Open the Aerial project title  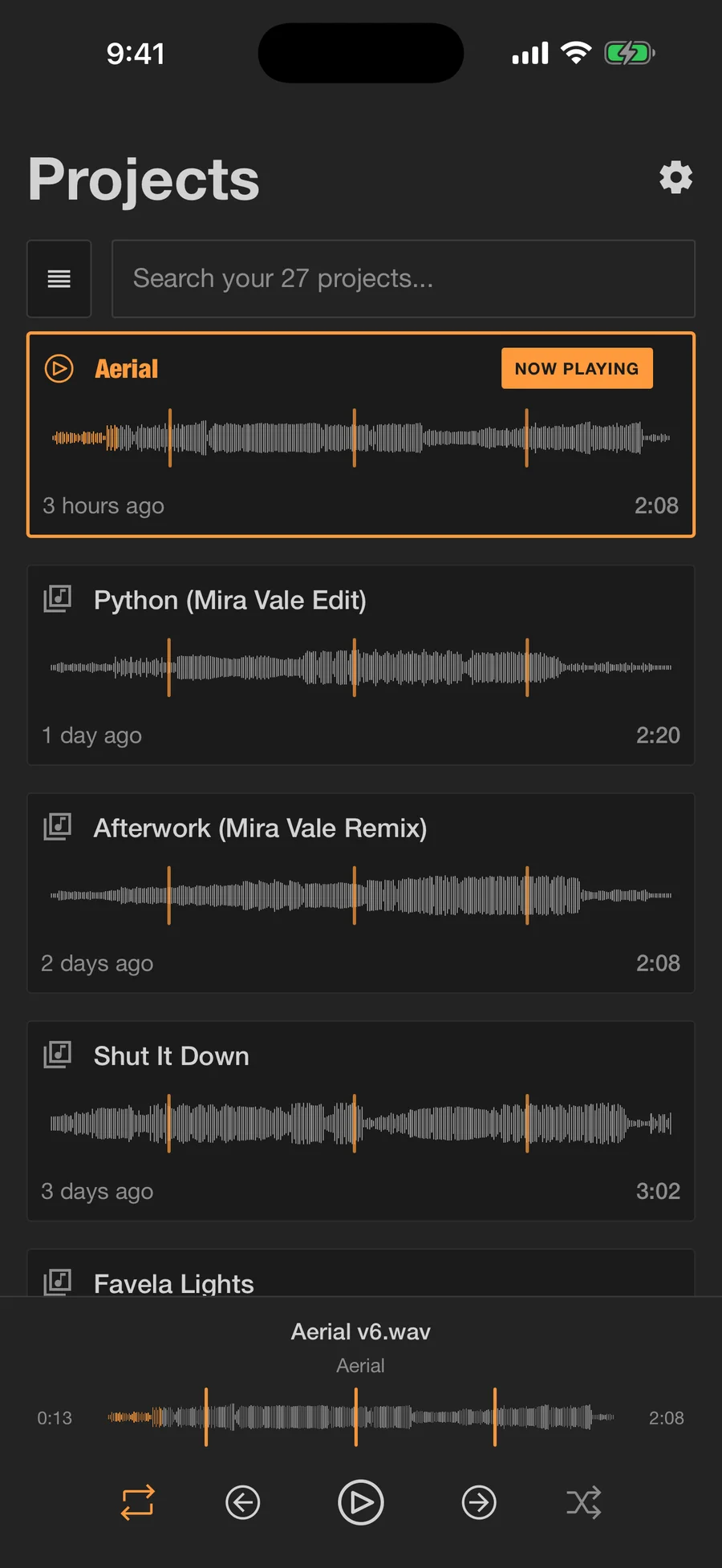point(127,369)
